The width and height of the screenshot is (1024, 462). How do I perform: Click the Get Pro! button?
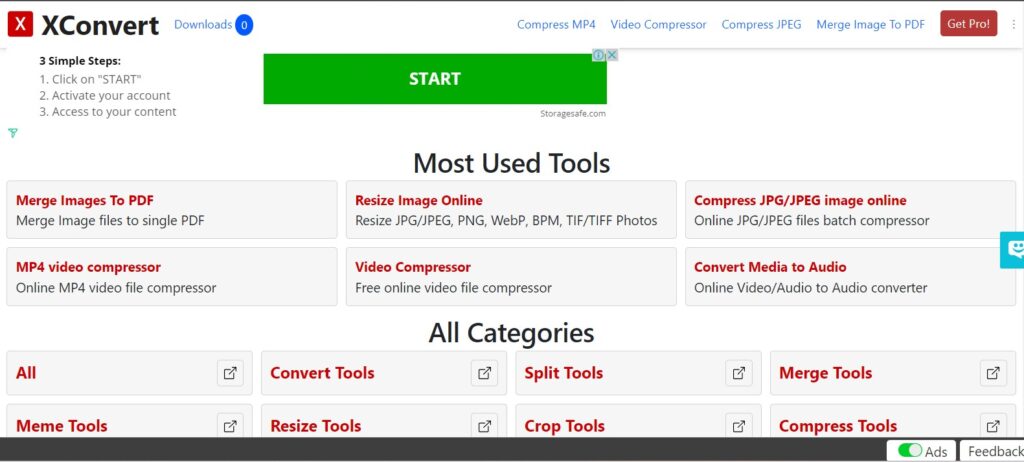(968, 24)
